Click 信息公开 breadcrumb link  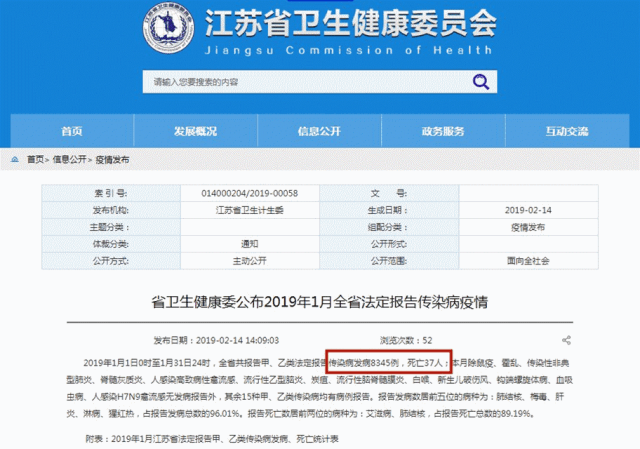[69, 159]
